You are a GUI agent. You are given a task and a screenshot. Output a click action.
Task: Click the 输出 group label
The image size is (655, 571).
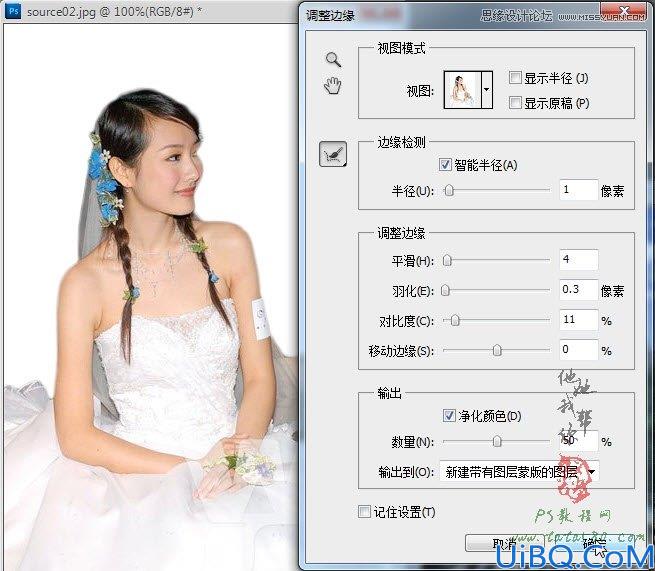coord(389,393)
